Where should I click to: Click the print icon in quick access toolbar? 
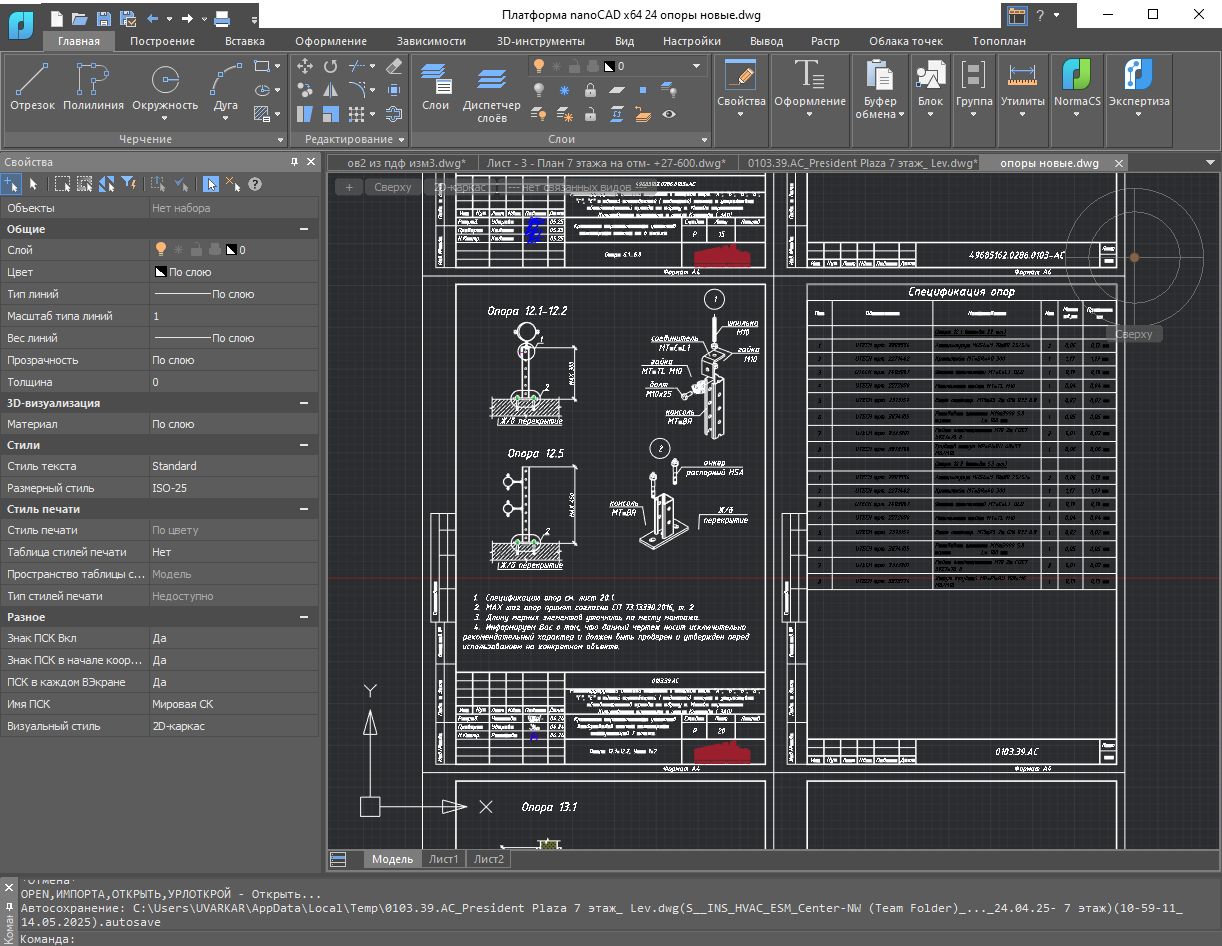point(222,18)
